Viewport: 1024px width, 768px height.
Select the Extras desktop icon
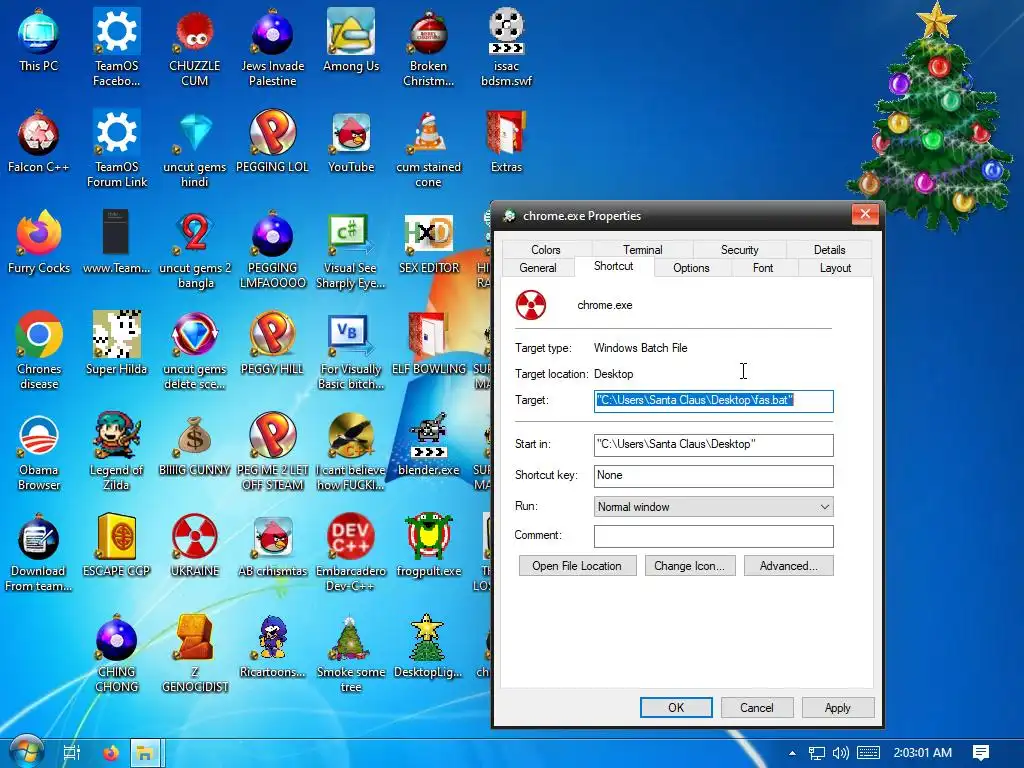tap(506, 142)
